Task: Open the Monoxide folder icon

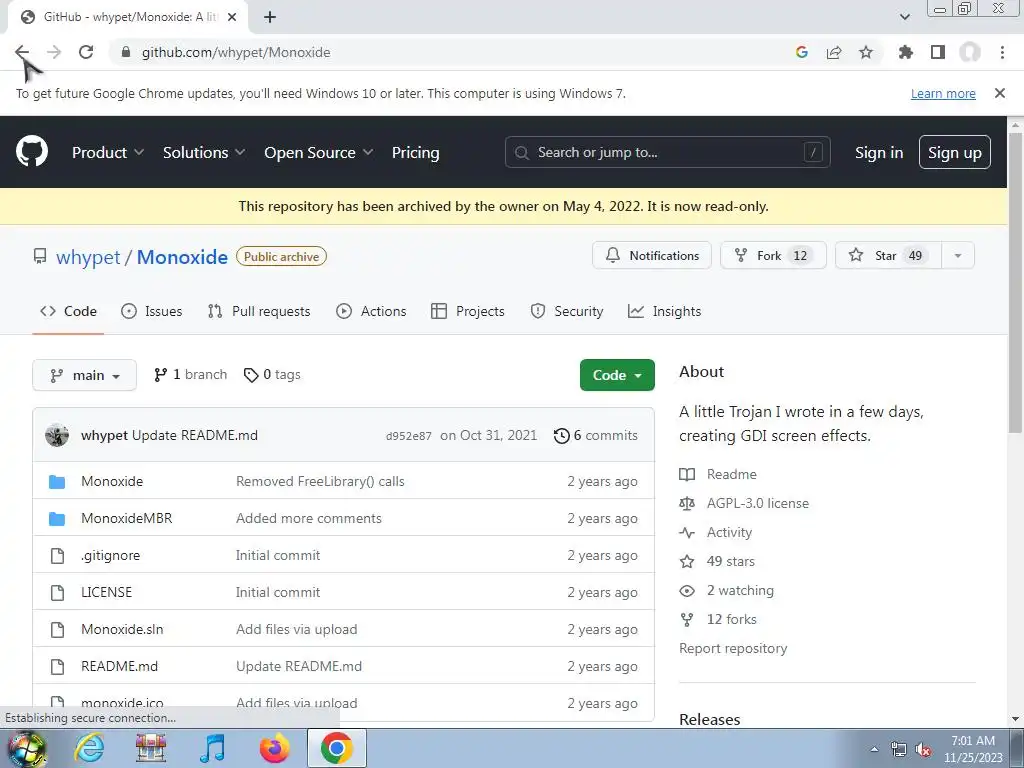Action: click(57, 482)
